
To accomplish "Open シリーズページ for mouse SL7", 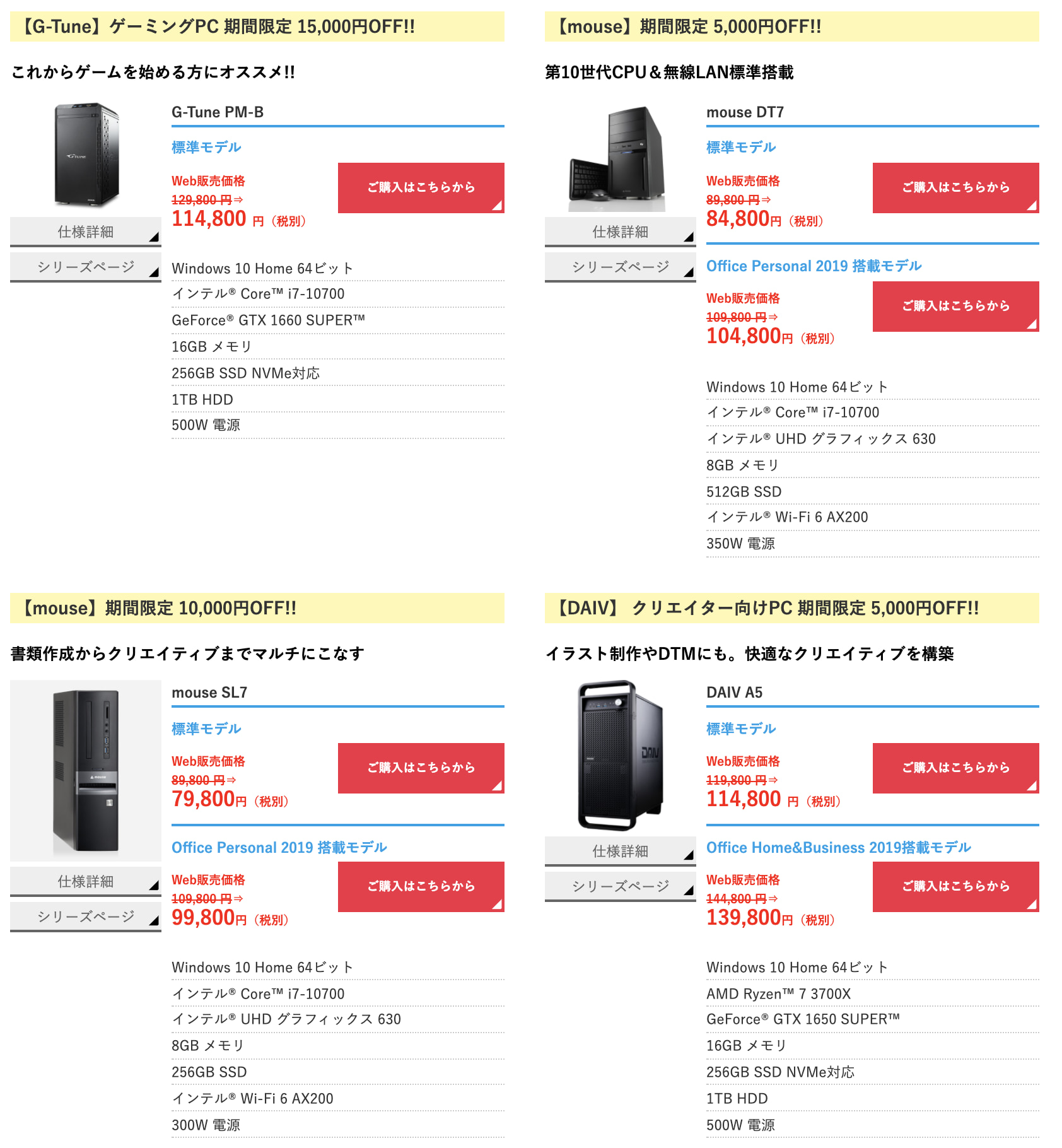I will click(86, 917).
